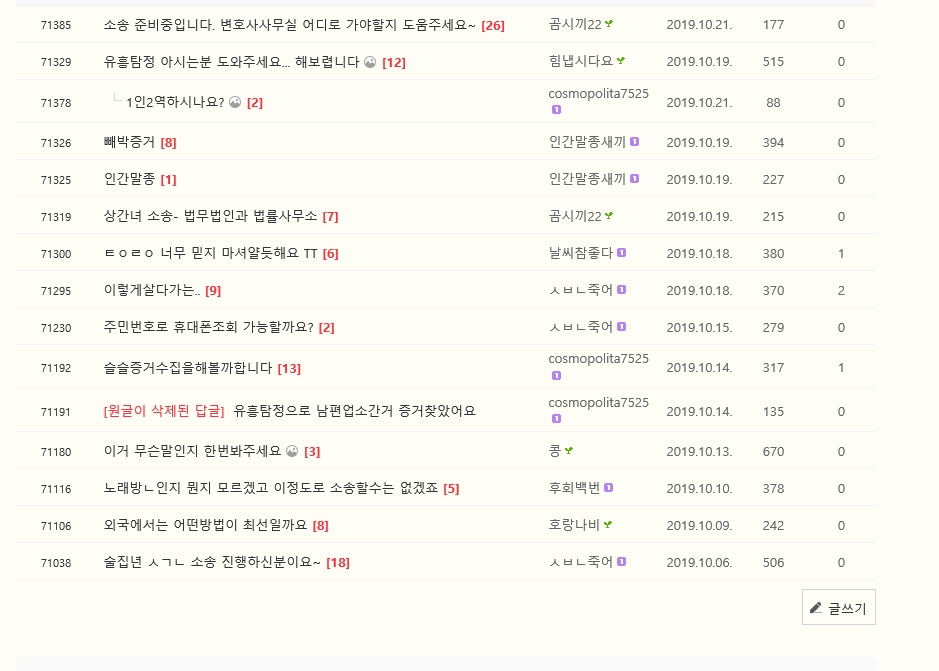Open post 소송 준비중입니다. 변호사사무실
939x671 pixels.
tap(289, 25)
